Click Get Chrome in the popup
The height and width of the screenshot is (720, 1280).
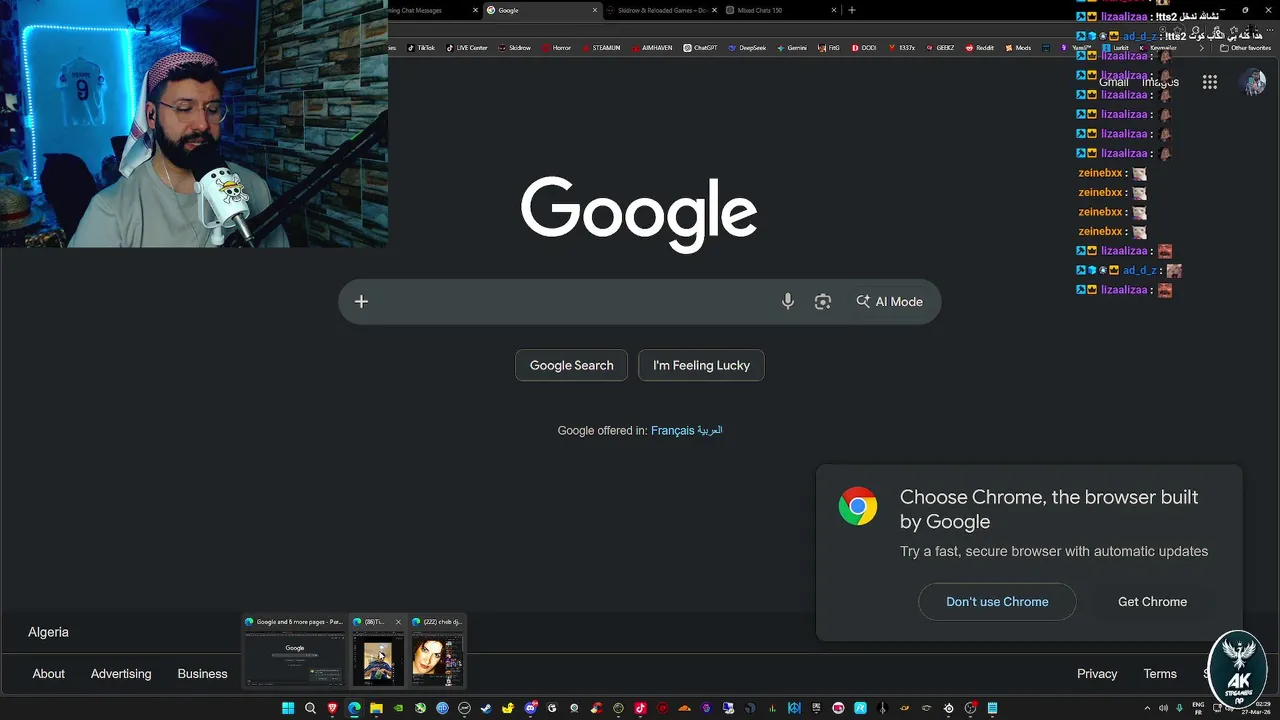[x=1152, y=601]
